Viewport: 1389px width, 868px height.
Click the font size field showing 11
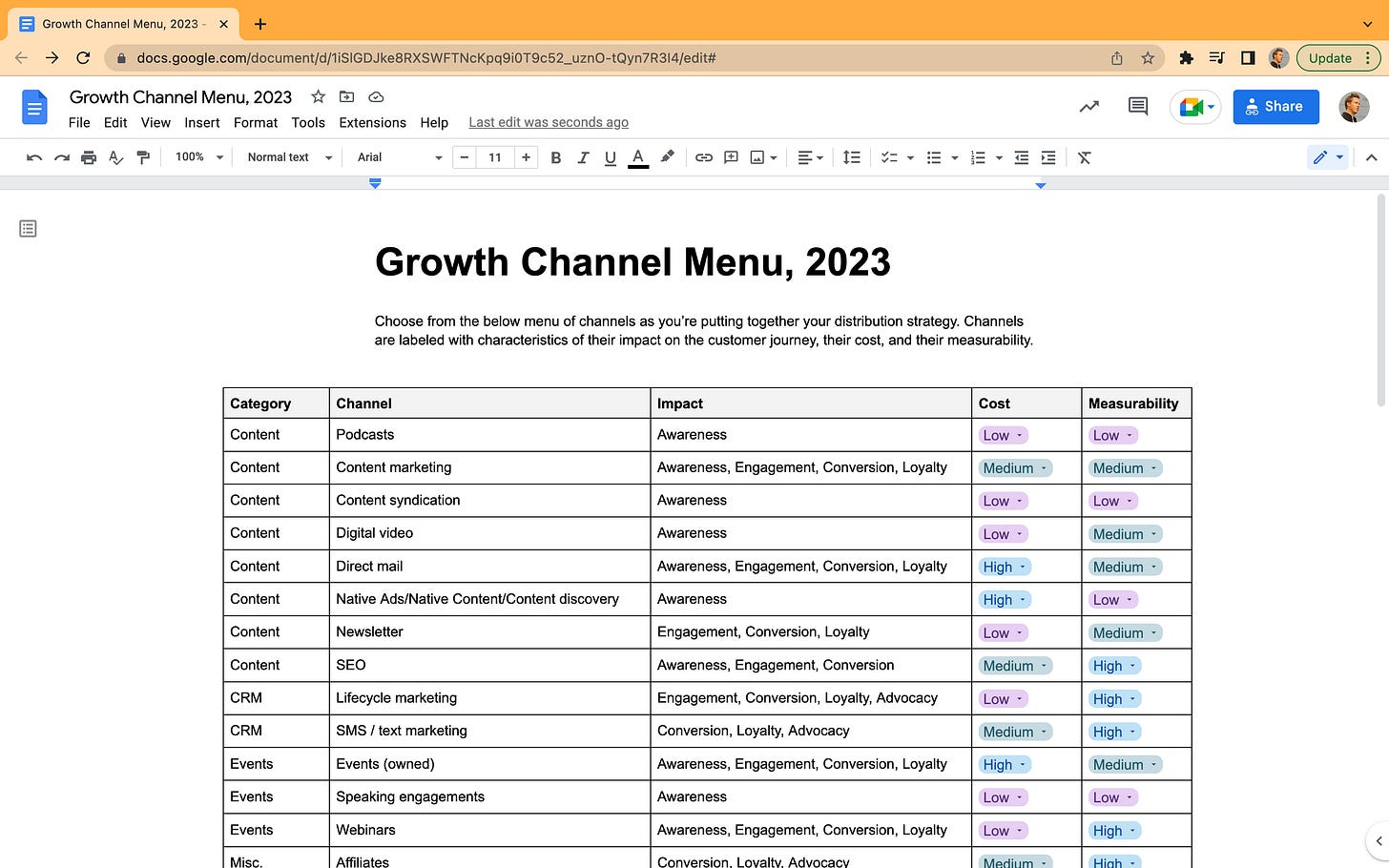click(495, 157)
